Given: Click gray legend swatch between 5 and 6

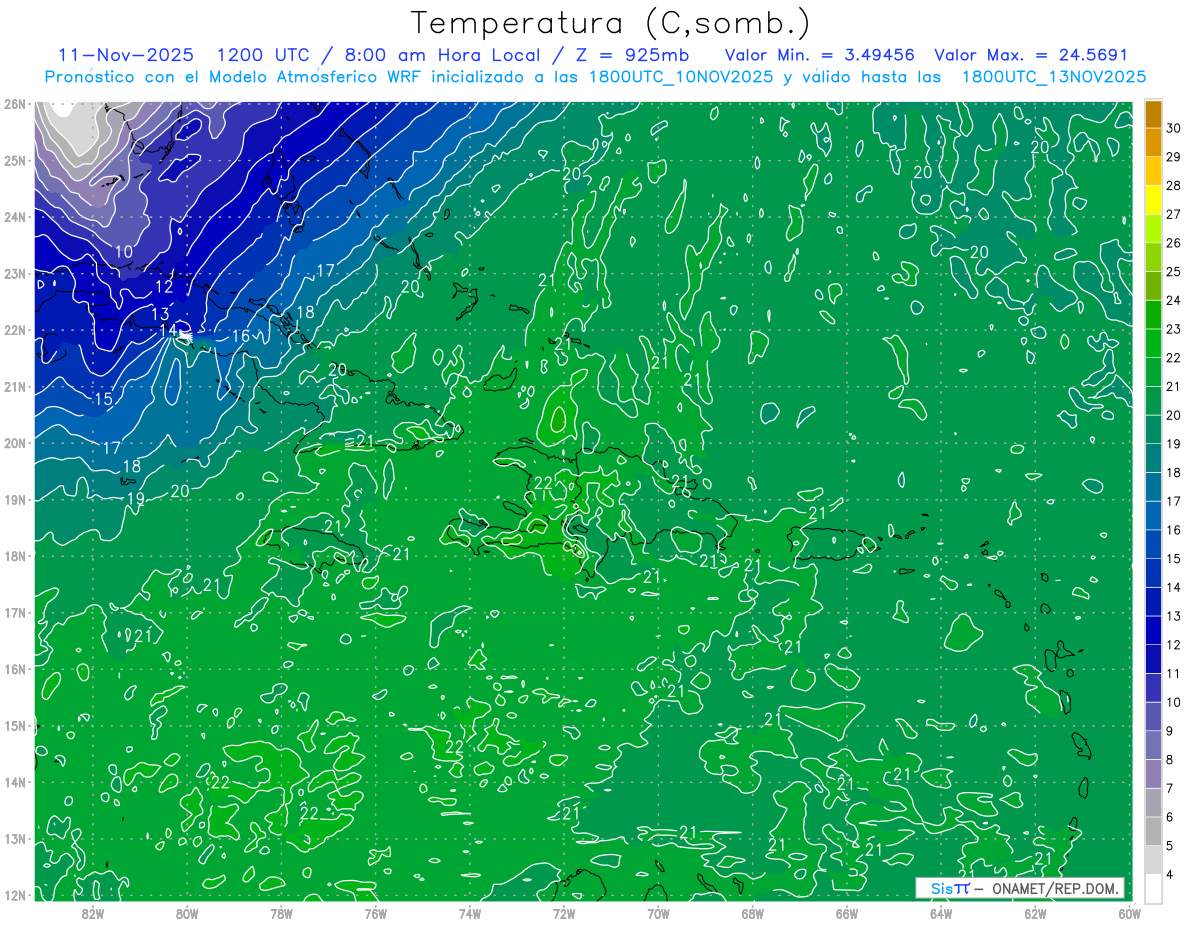Looking at the screenshot, I should pyautogui.click(x=1153, y=832).
